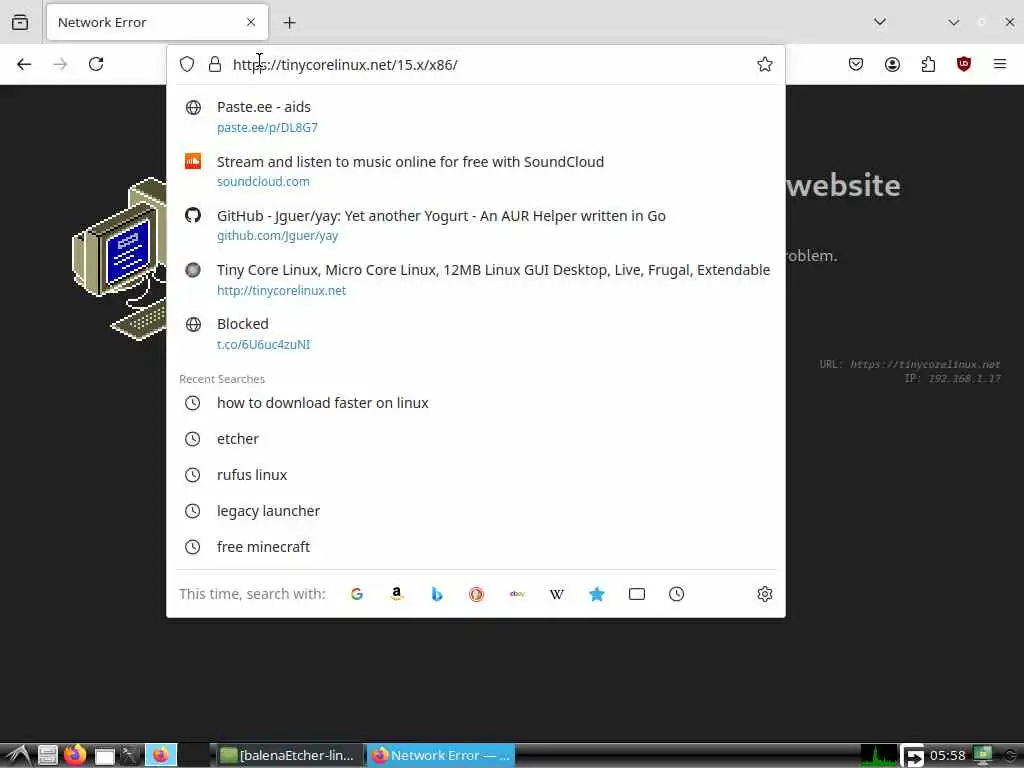The width and height of the screenshot is (1024, 768).
Task: Open the Firefox View tab list icon
Action: [20, 22]
